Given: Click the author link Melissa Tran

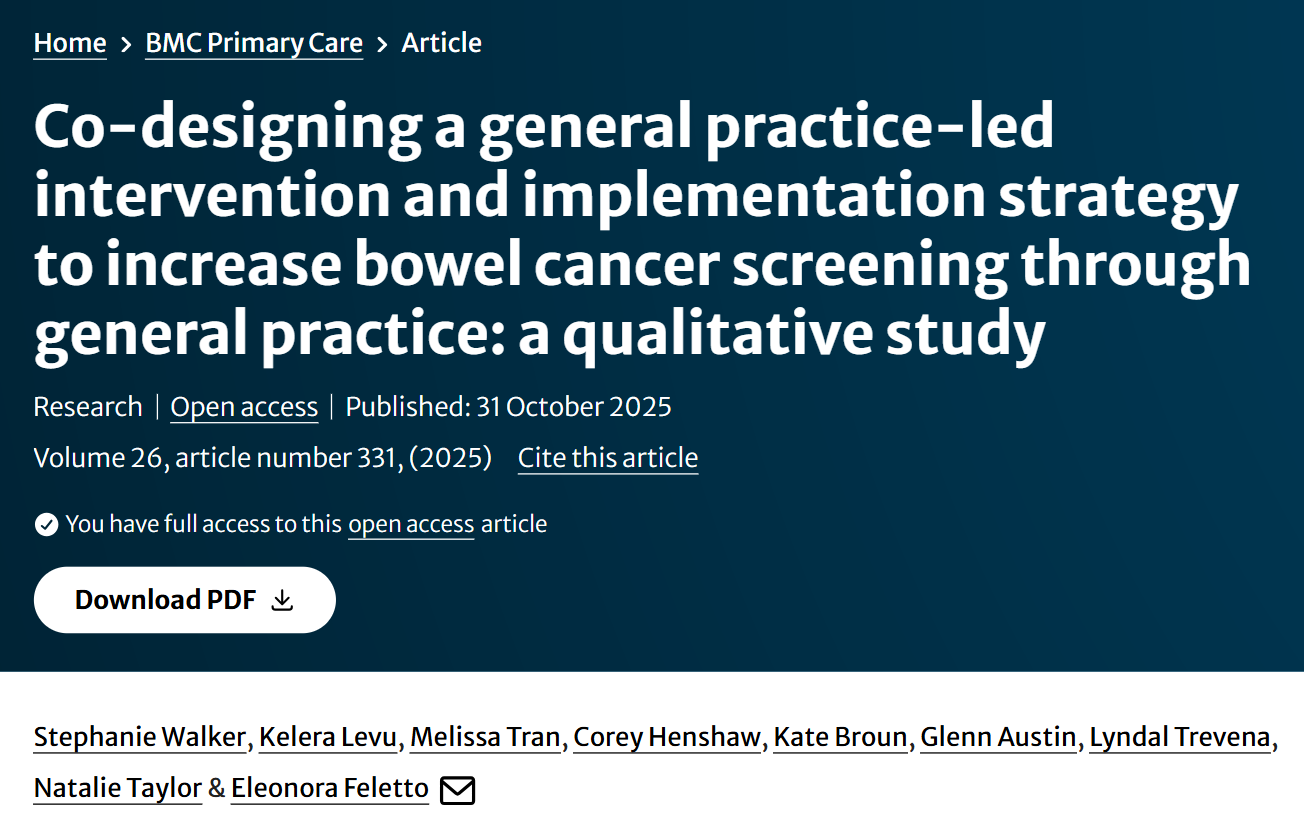Looking at the screenshot, I should coord(485,737).
